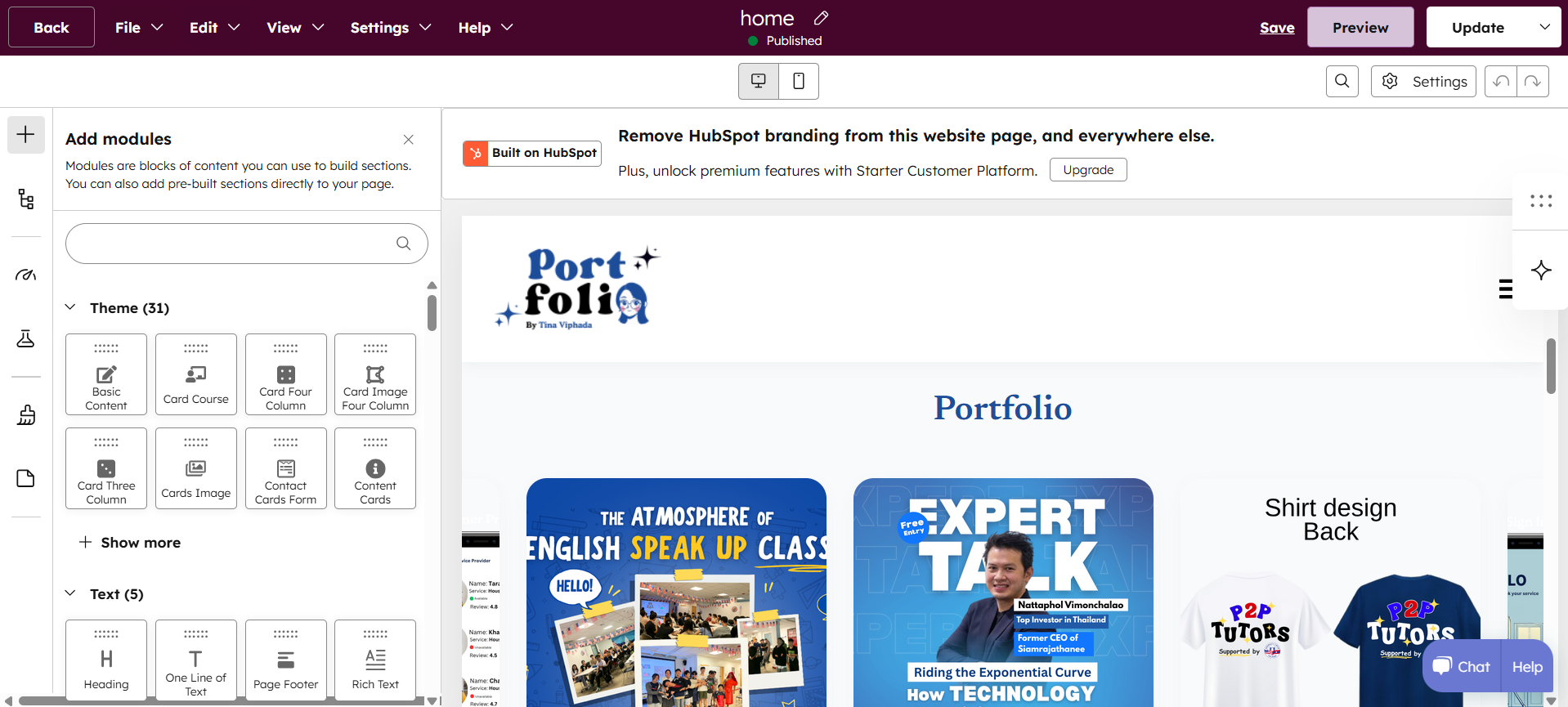Add the Basic Content module
The height and width of the screenshot is (707, 1568).
106,374
